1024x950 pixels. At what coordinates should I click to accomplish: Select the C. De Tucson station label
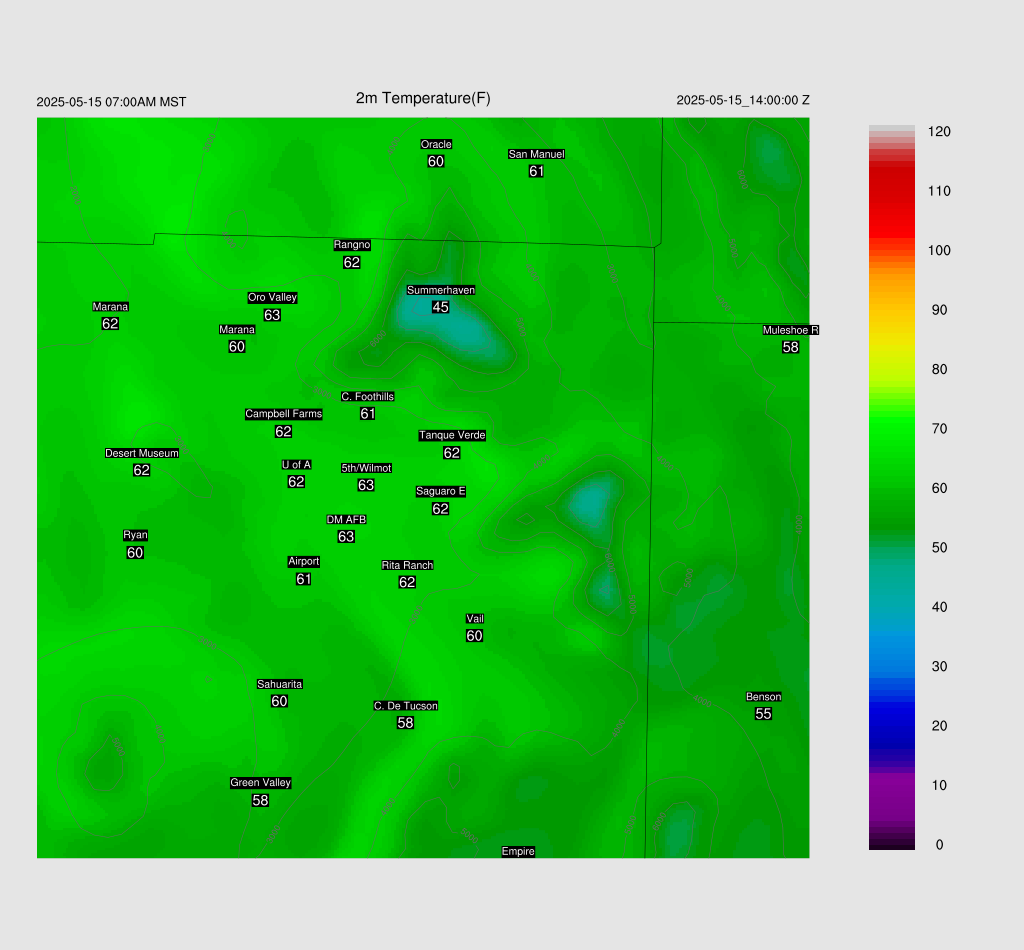406,706
